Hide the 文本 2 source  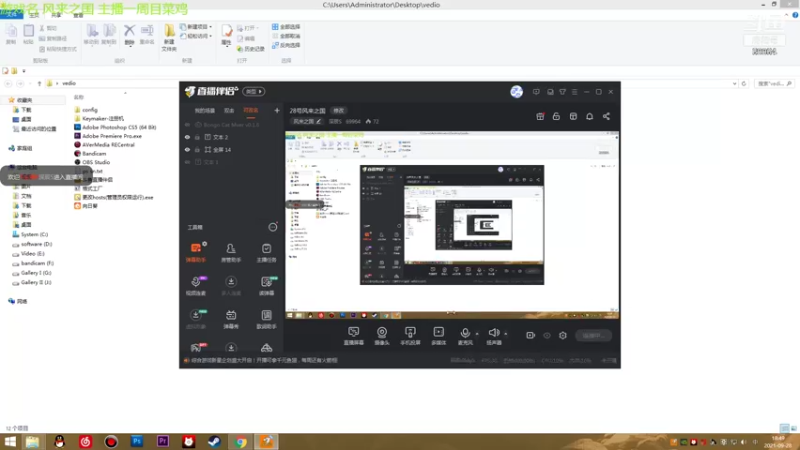(187, 137)
